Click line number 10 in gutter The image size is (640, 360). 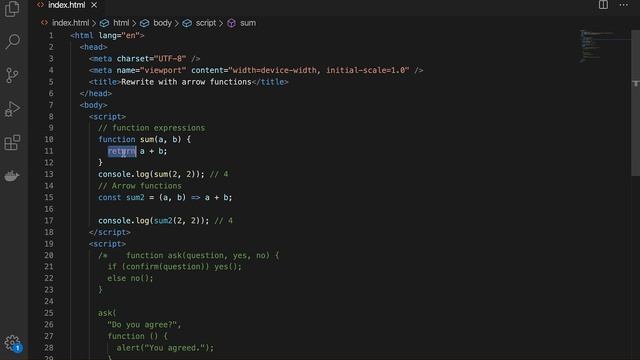pyautogui.click(x=49, y=140)
